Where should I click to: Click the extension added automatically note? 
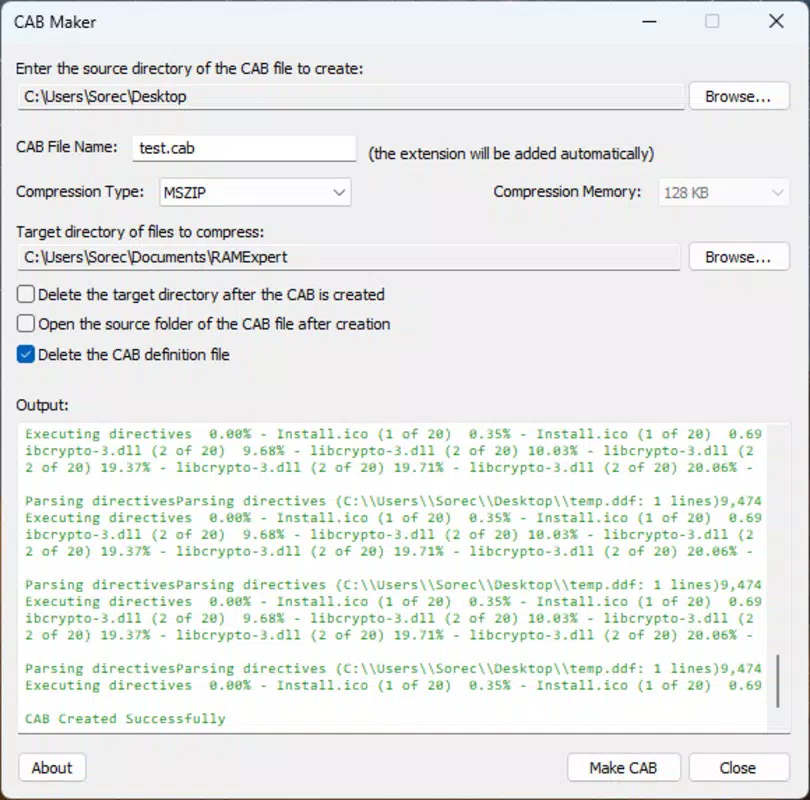pyautogui.click(x=511, y=154)
